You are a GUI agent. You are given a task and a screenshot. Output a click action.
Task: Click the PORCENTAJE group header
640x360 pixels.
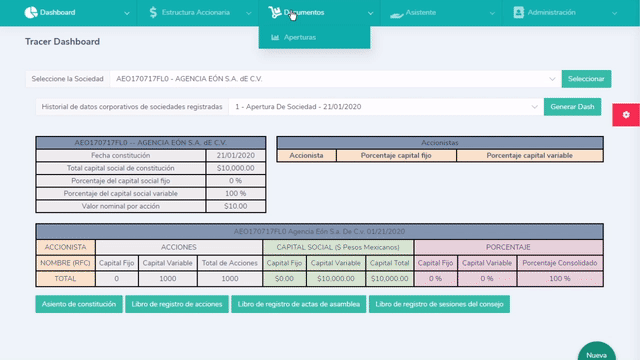click(508, 247)
